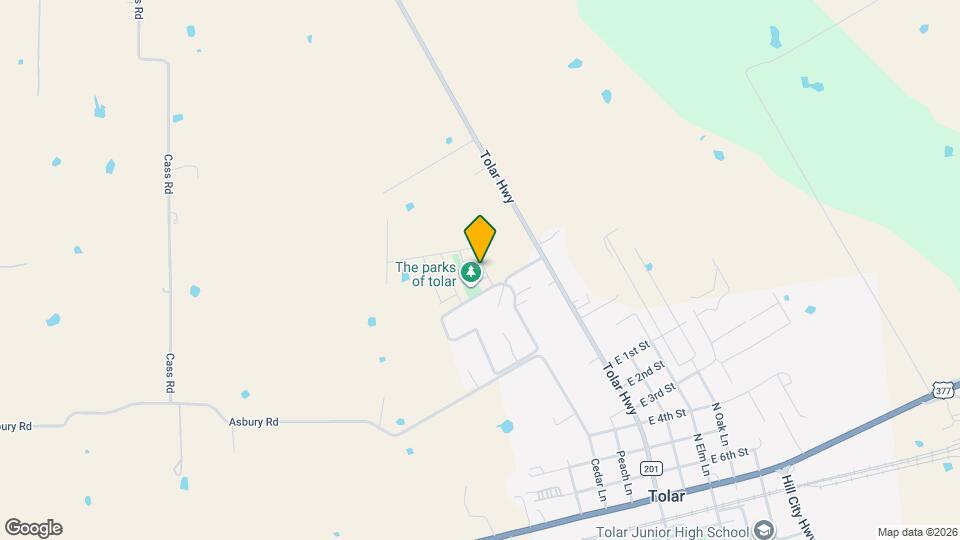This screenshot has width=960, height=540.
Task: Click the Asbury Rd road label
Action: click(253, 422)
